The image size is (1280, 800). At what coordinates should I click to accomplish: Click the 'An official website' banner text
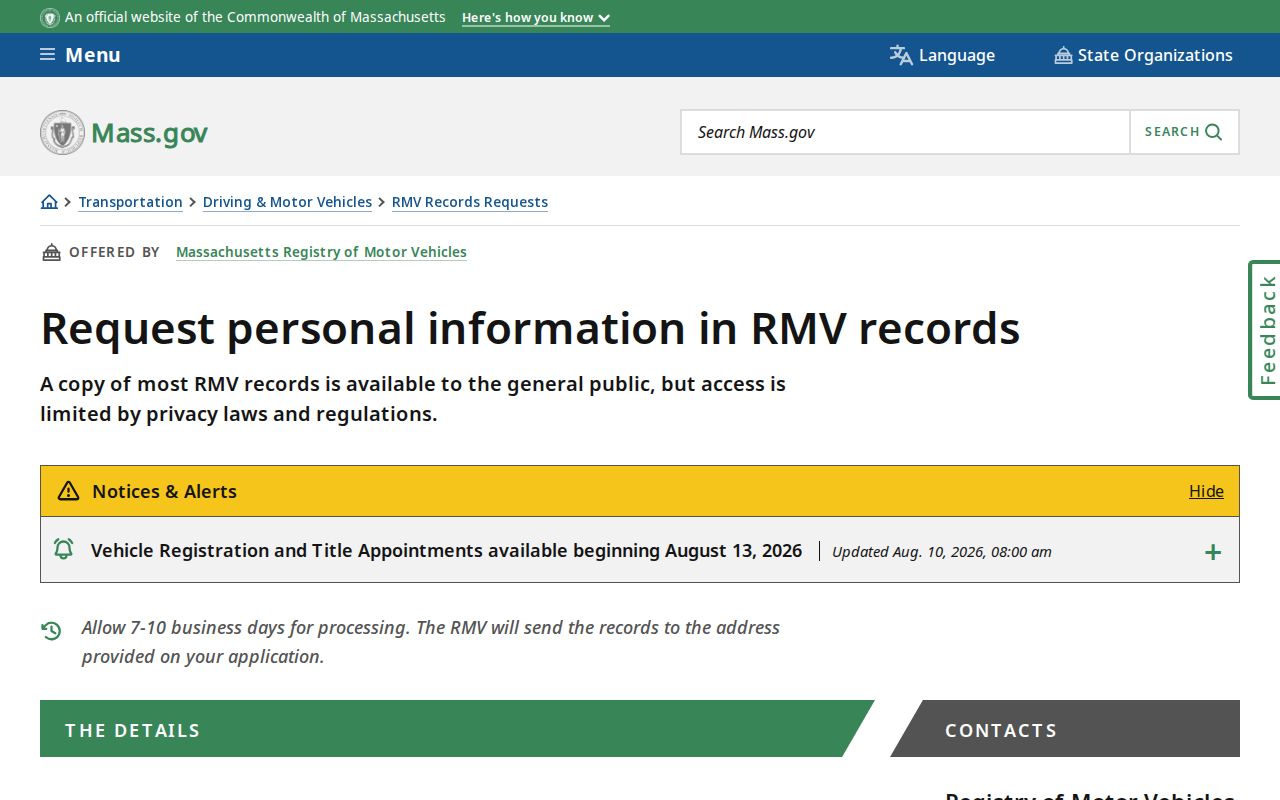[x=255, y=17]
